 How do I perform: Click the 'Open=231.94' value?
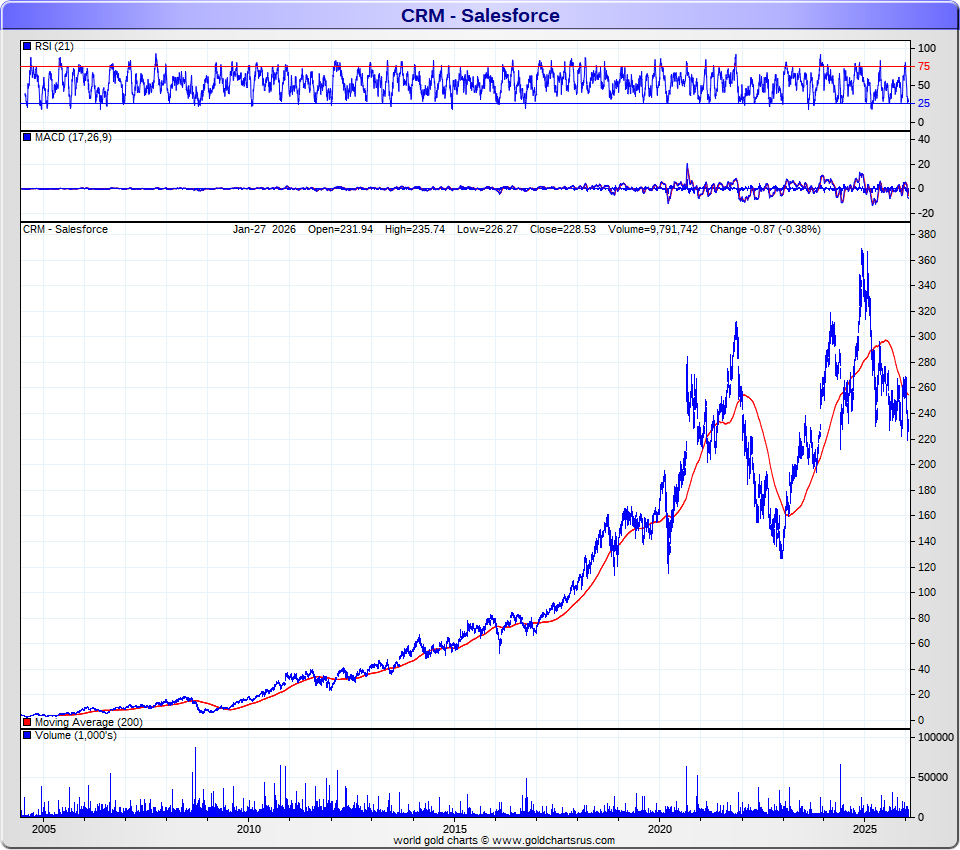coord(340,229)
